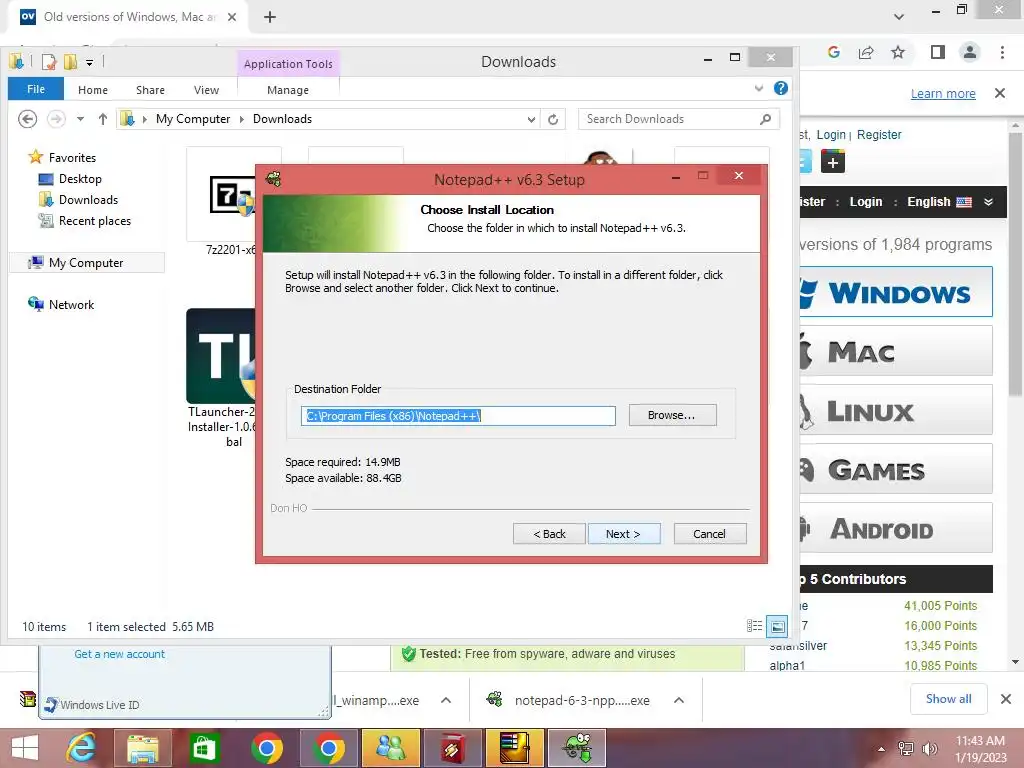The image size is (1024, 768).
Task: Cancel the Notepad++ installation
Action: 709,534
